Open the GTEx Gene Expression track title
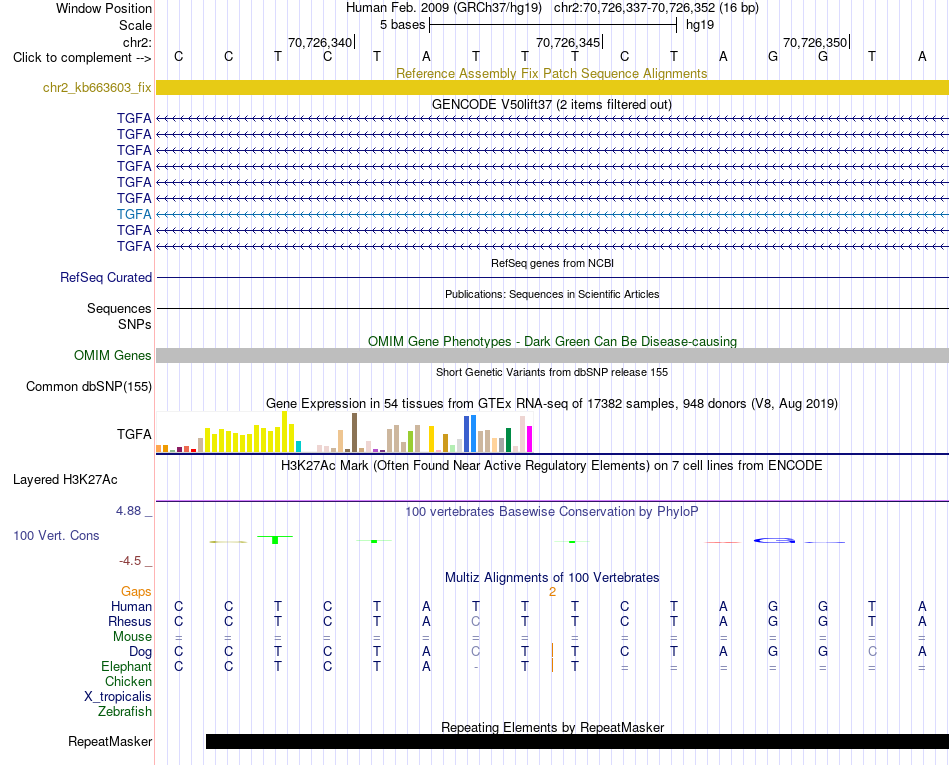Screen dimensions: 950x765 [552, 403]
